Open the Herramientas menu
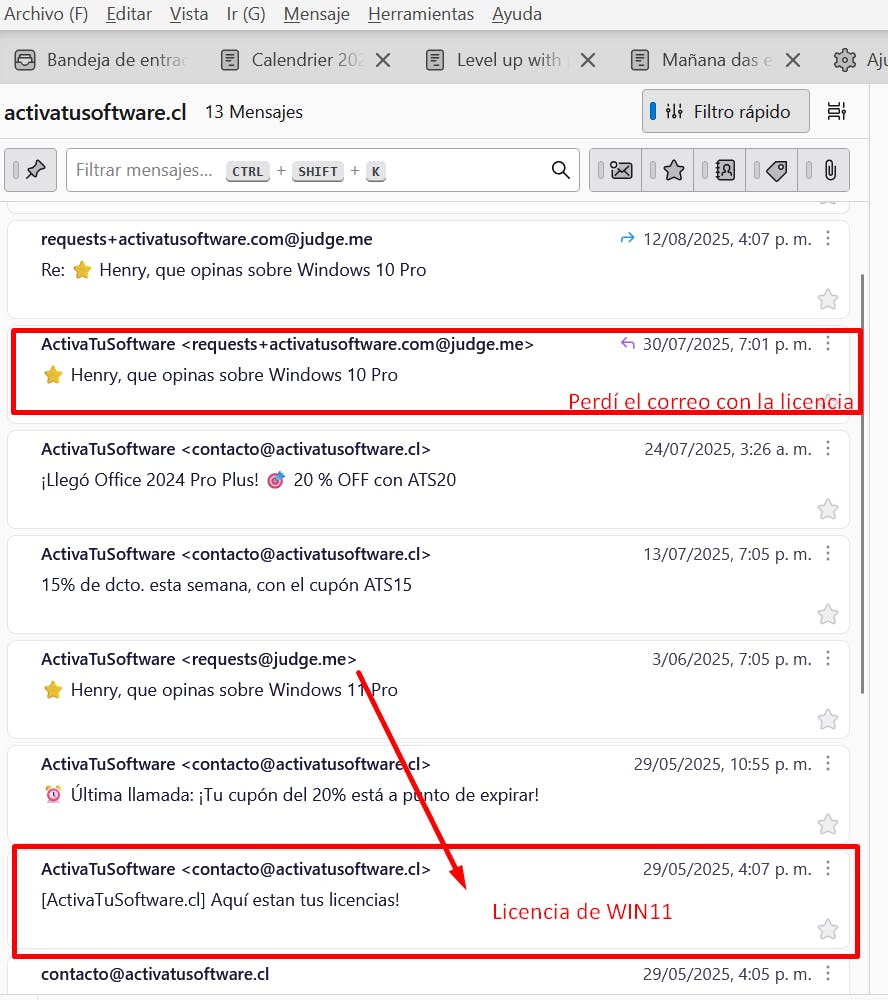The width and height of the screenshot is (888, 1000). tap(421, 14)
